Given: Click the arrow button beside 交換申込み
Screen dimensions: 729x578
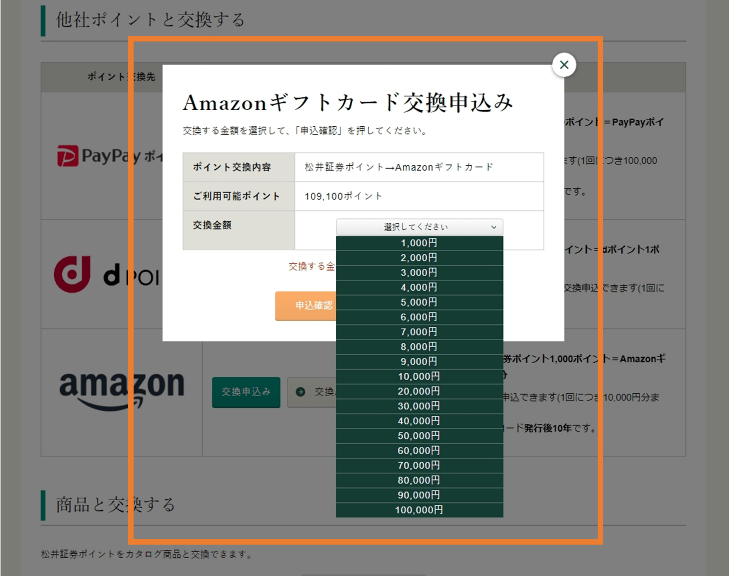Looking at the screenshot, I should [311, 392].
